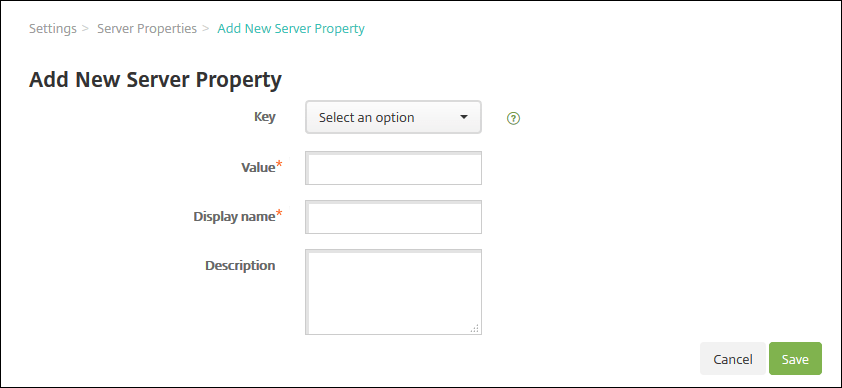The image size is (842, 388).
Task: Click the breadcrumb separator after Settings
Action: pos(85,28)
